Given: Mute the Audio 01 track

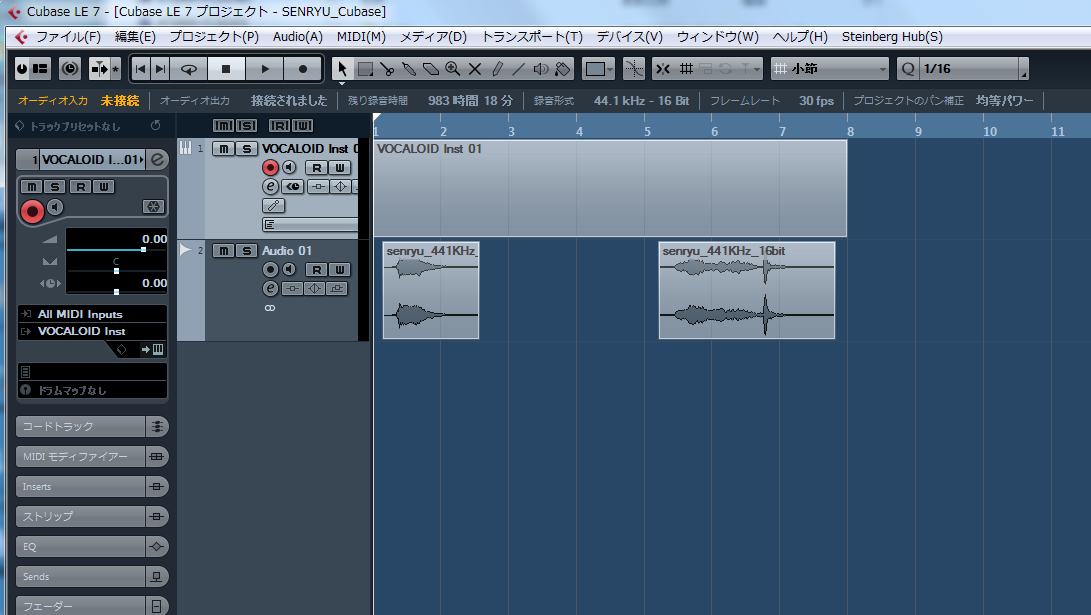Looking at the screenshot, I should (x=223, y=251).
